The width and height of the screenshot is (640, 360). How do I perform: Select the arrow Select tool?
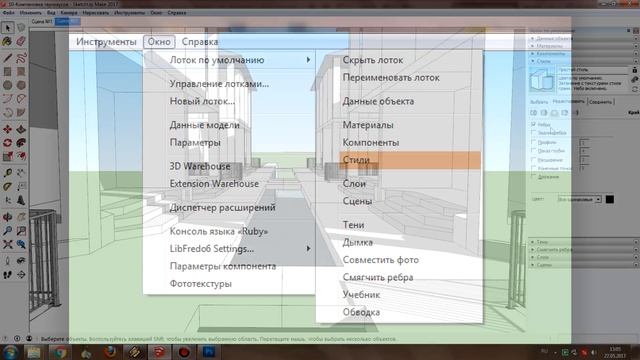[7, 28]
